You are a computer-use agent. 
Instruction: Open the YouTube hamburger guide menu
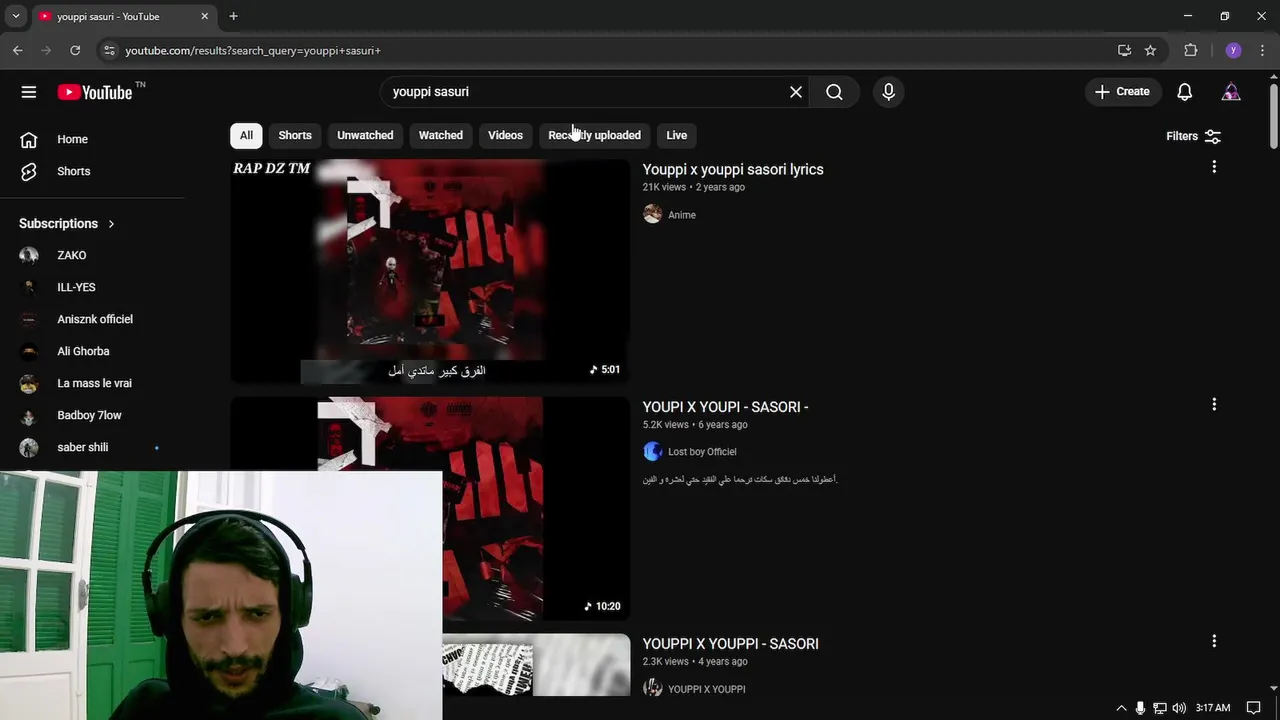28,92
